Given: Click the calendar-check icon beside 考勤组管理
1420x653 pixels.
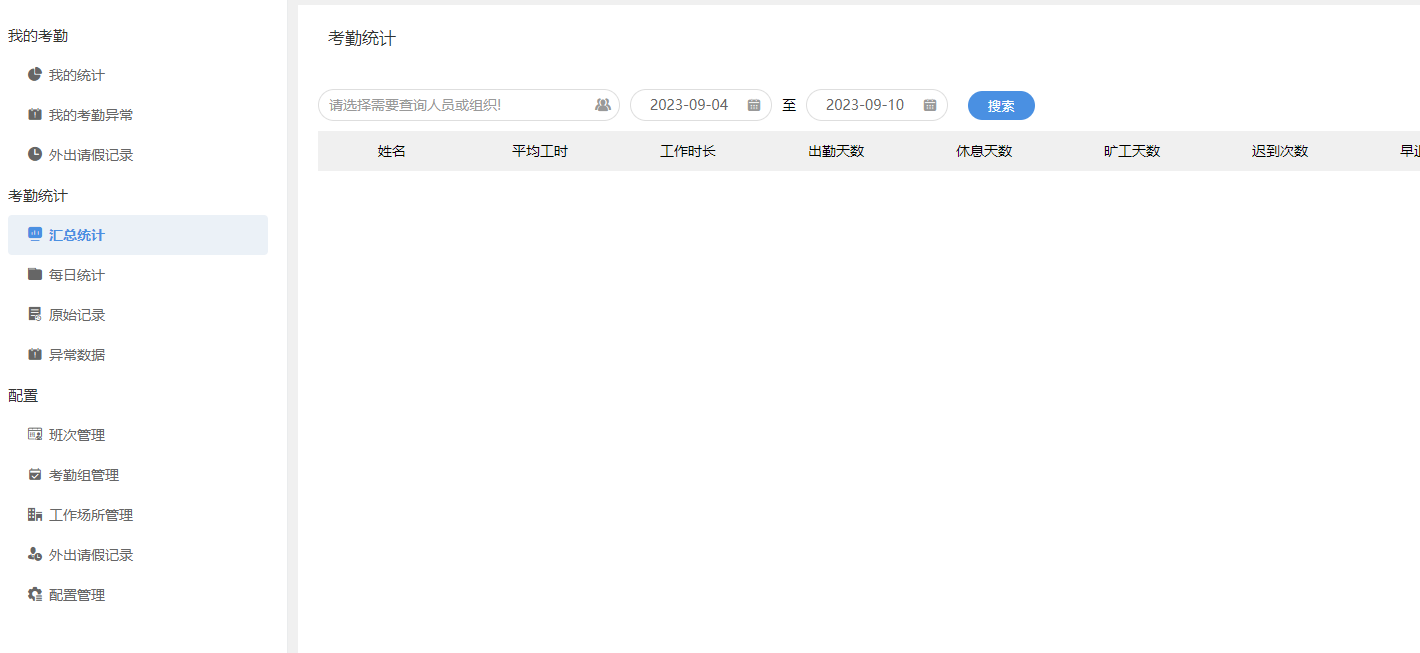Looking at the screenshot, I should [35, 475].
